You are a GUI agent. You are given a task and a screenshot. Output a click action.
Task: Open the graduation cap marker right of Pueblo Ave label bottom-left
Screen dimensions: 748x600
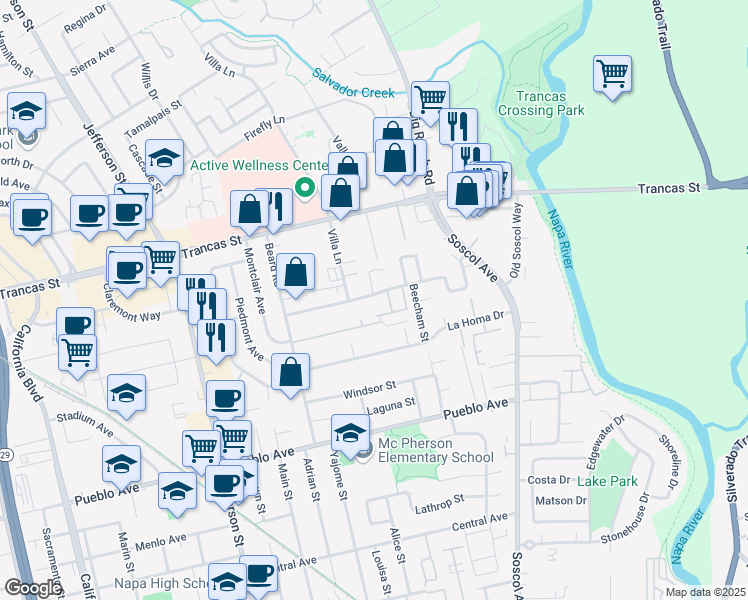[177, 492]
